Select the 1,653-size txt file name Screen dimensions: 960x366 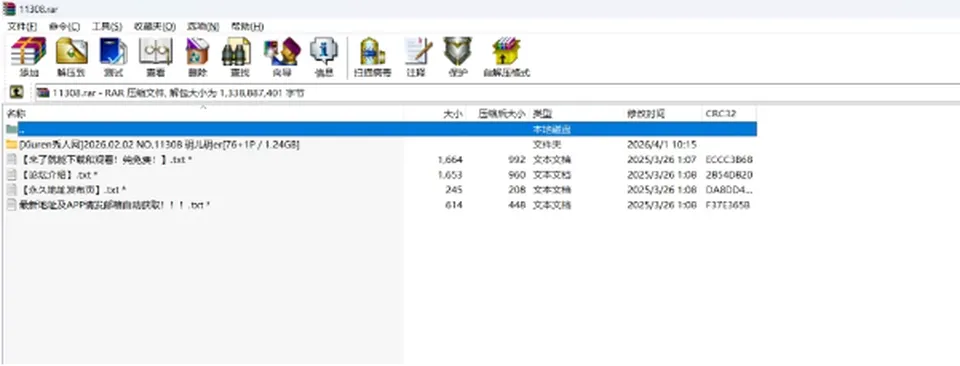59,175
